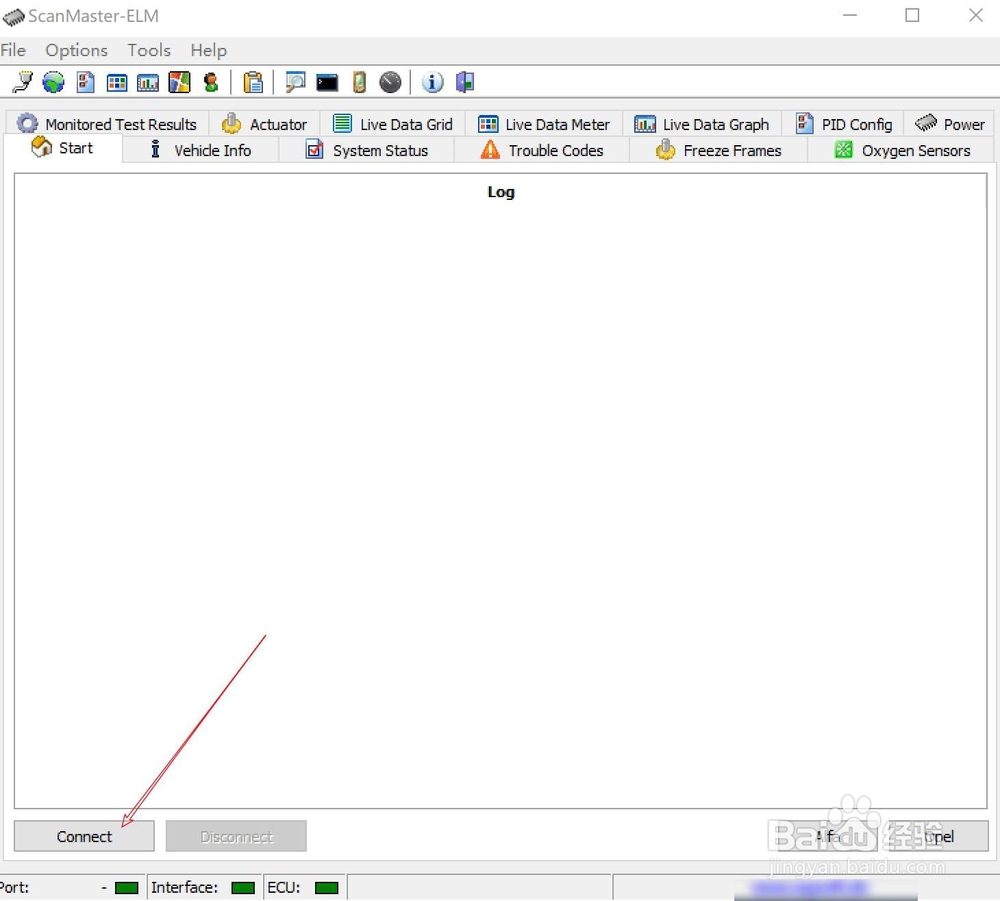Click the four-color squares toolbar icon

click(x=179, y=82)
